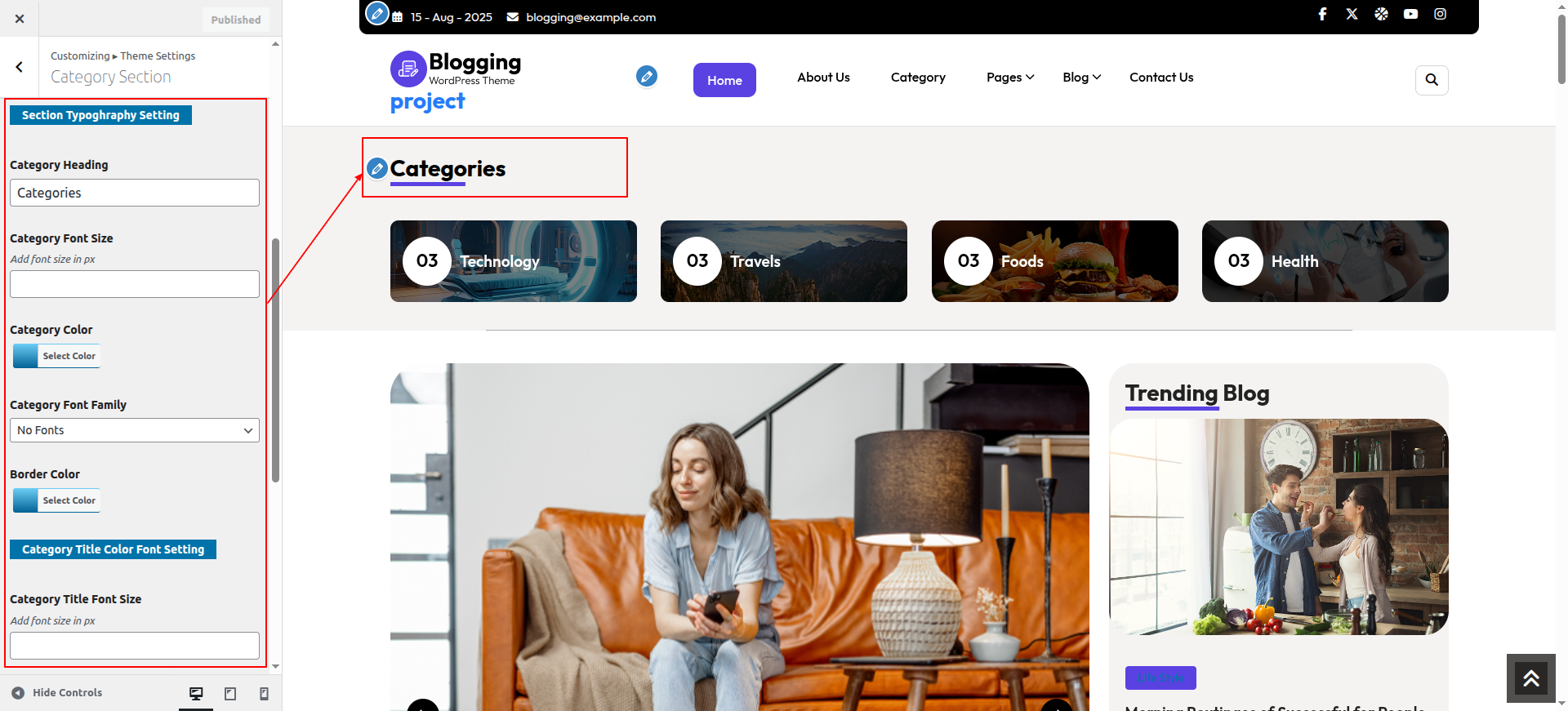Go to Contact Us page

click(1160, 78)
